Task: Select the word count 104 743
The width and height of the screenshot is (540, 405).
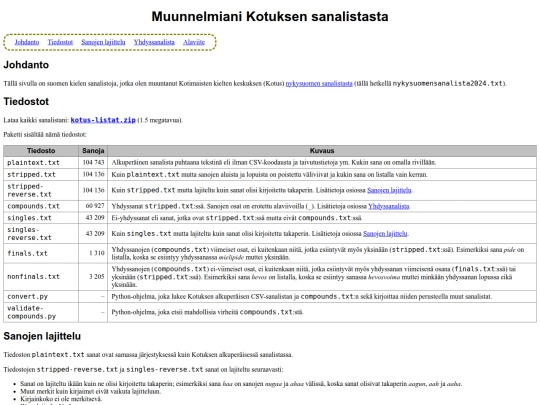Action: pos(93,163)
